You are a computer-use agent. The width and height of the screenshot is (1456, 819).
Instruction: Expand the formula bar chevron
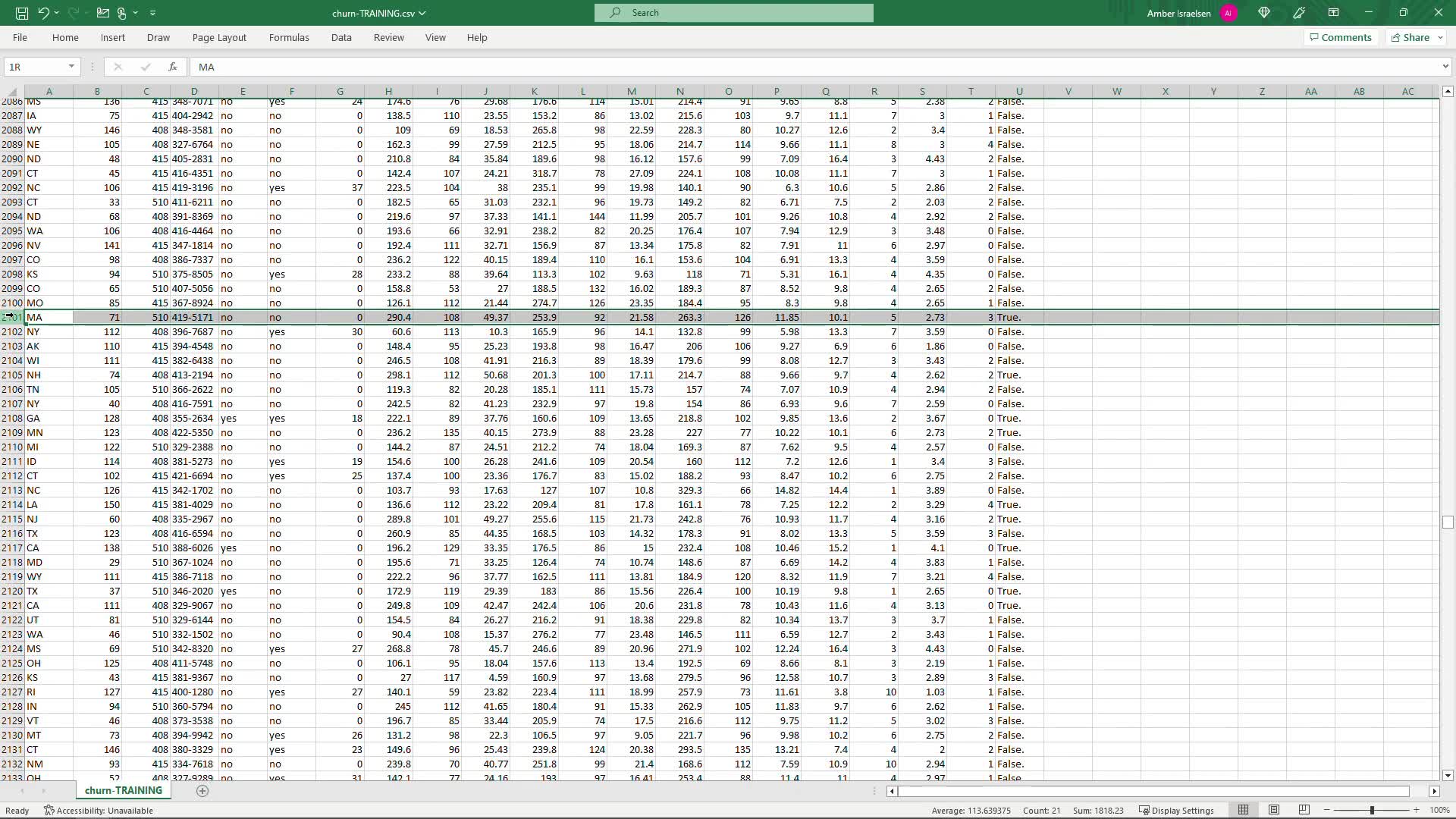1445,67
